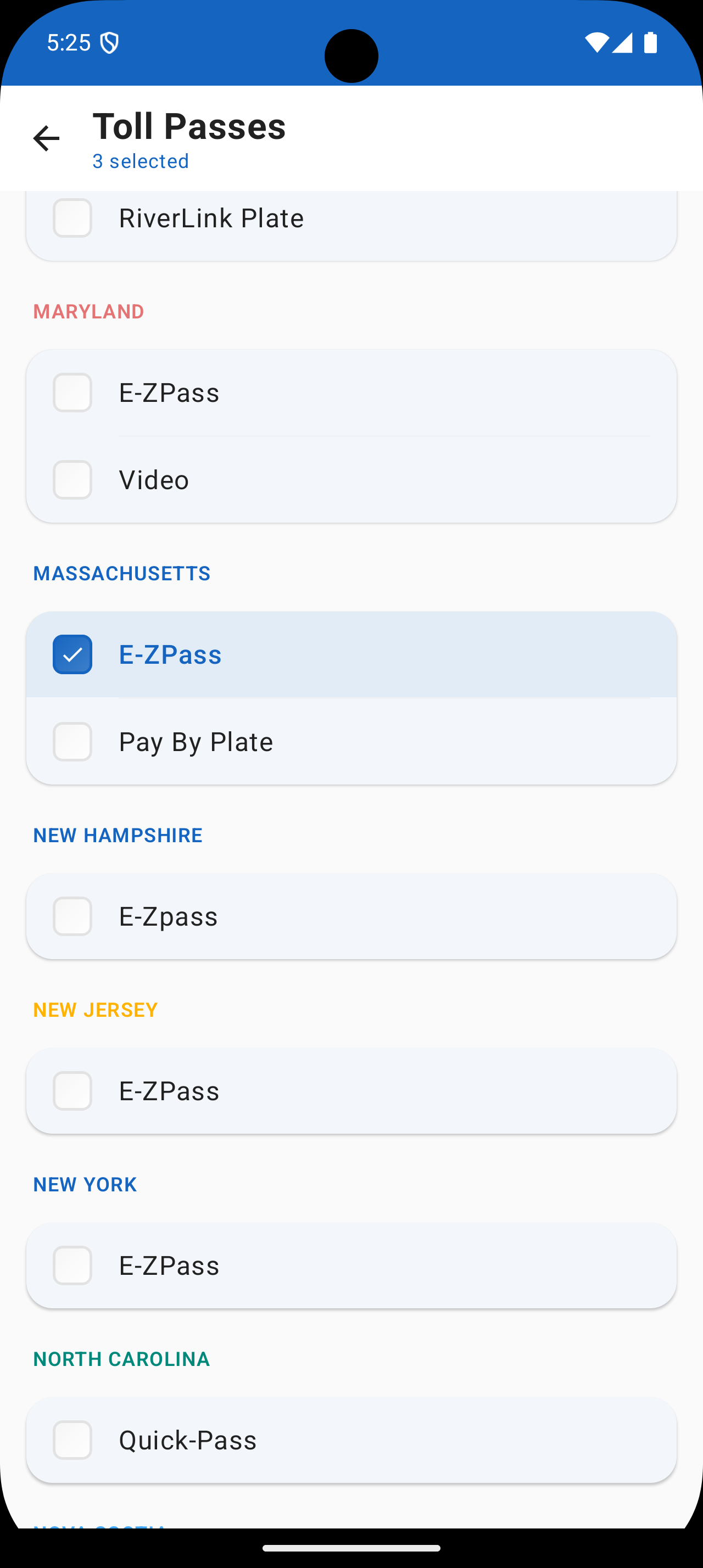The height and width of the screenshot is (1568, 703).
Task: Tap the battery status icon
Action: tap(650, 43)
